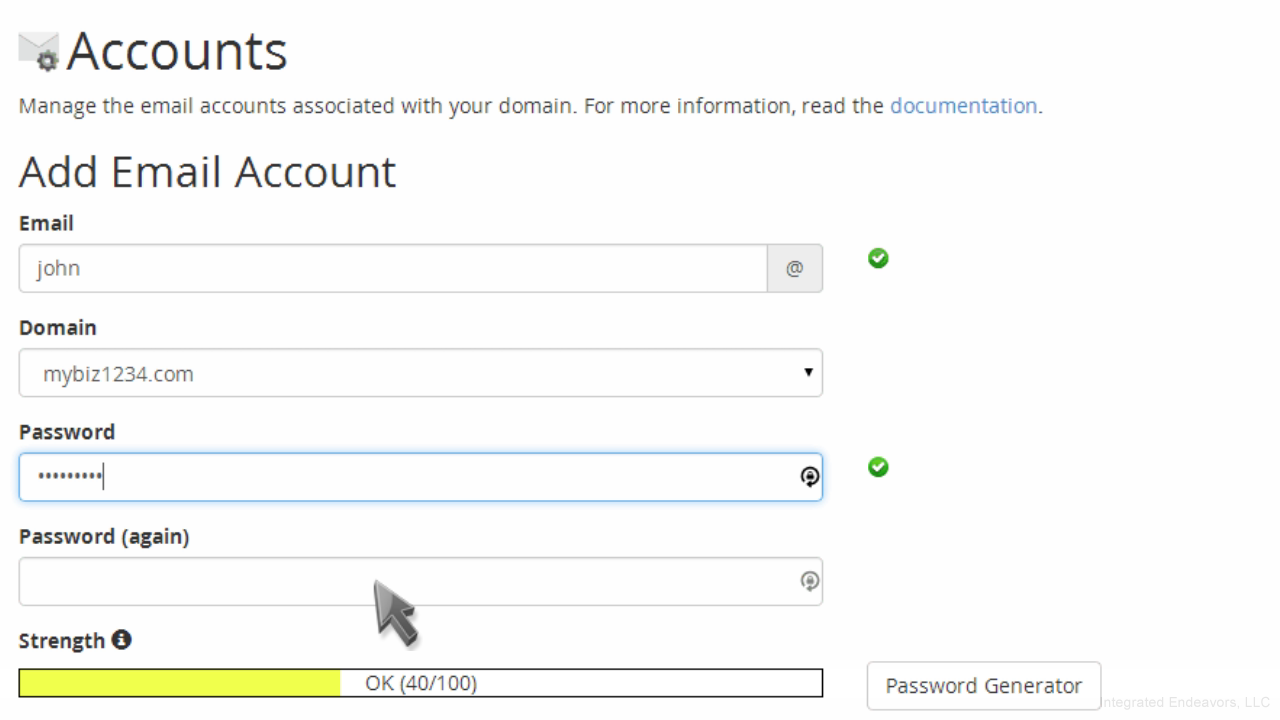Viewport: 1280px width, 720px height.
Task: Click into the Password (again) field
Action: [400, 581]
